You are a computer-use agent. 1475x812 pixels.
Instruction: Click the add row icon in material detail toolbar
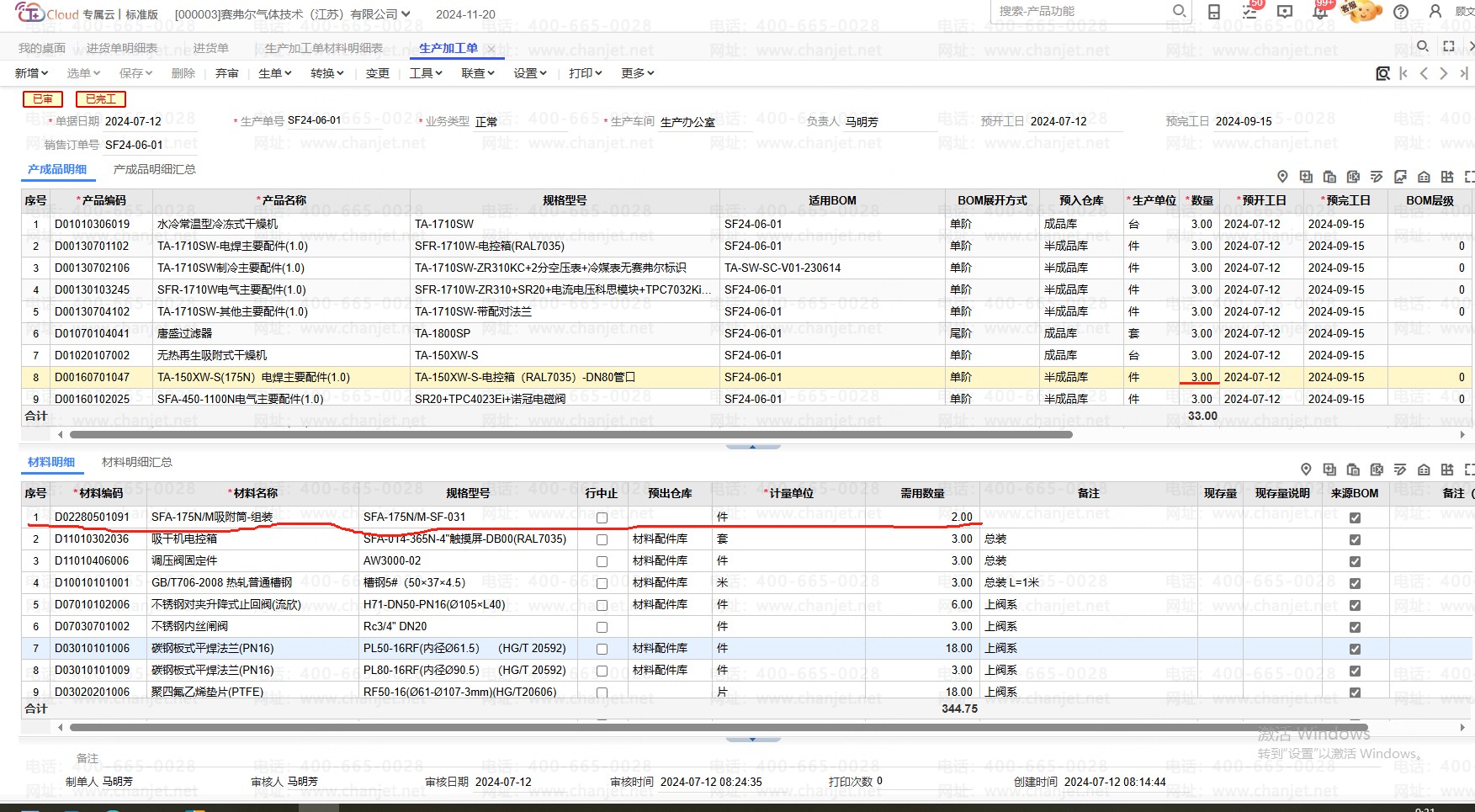pyautogui.click(x=1329, y=470)
